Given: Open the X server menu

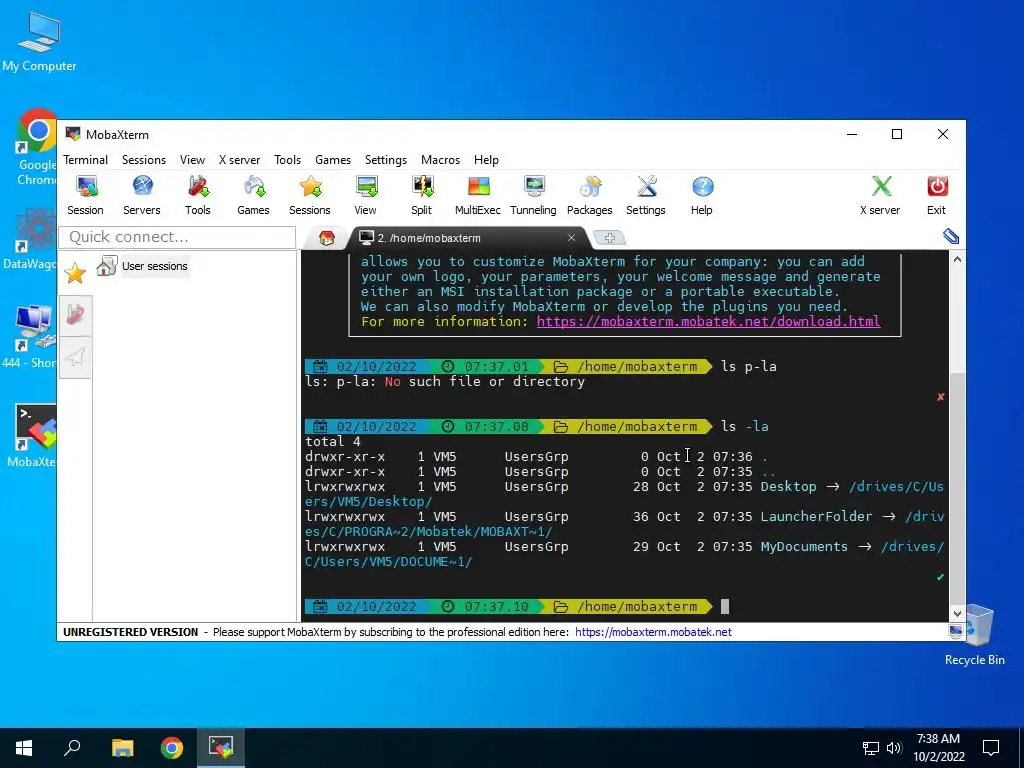Looking at the screenshot, I should [240, 160].
